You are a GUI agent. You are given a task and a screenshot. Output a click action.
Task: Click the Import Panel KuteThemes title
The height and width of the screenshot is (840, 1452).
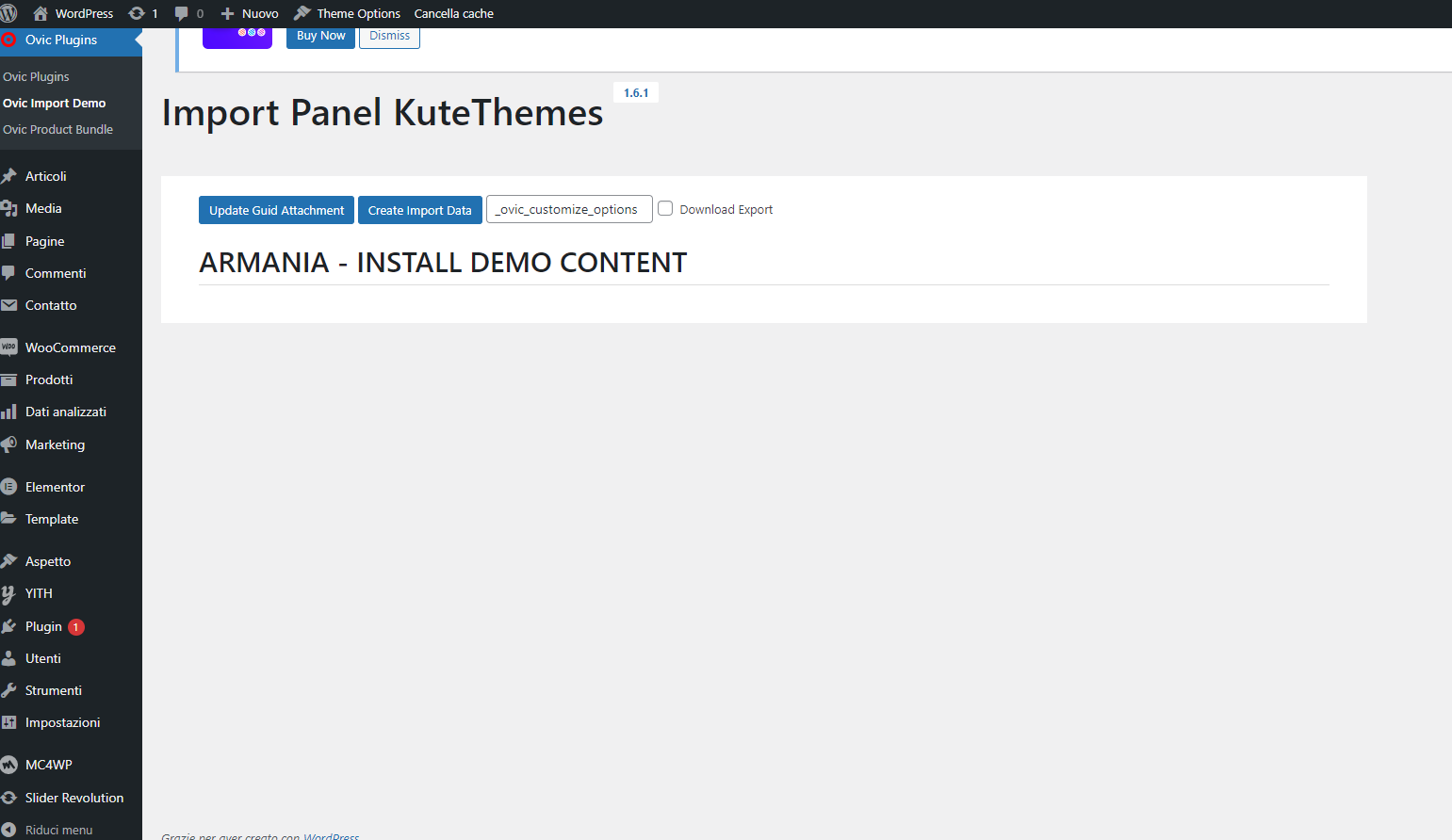tap(383, 113)
